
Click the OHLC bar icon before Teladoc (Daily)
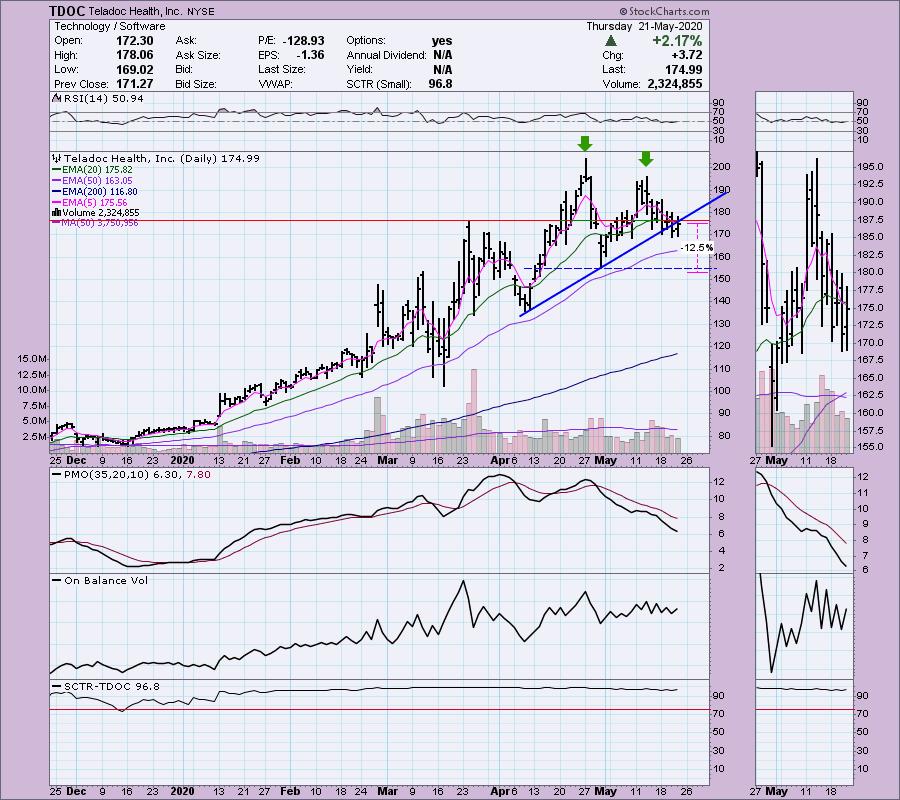tap(56, 158)
